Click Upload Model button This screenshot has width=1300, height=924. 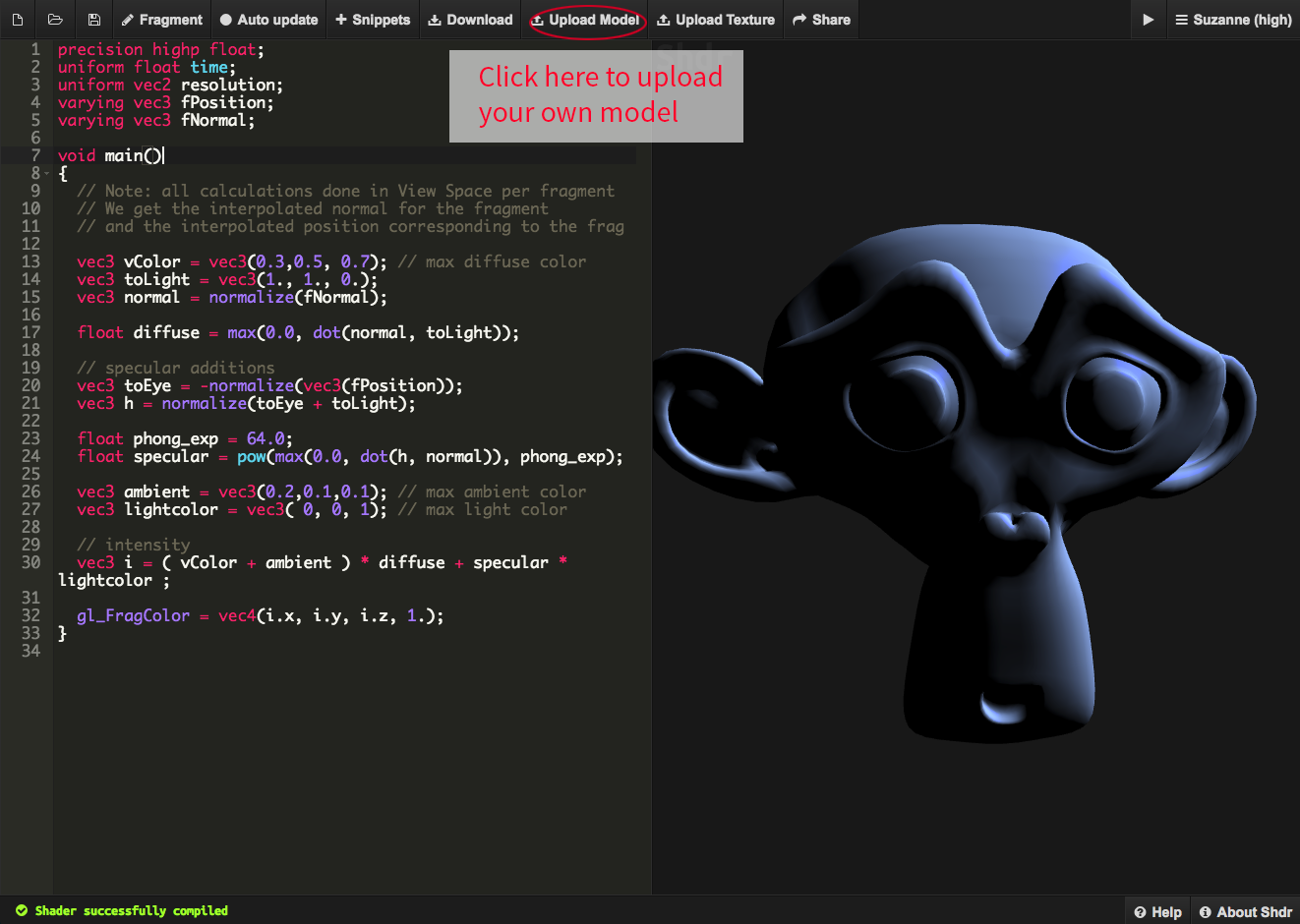[585, 20]
